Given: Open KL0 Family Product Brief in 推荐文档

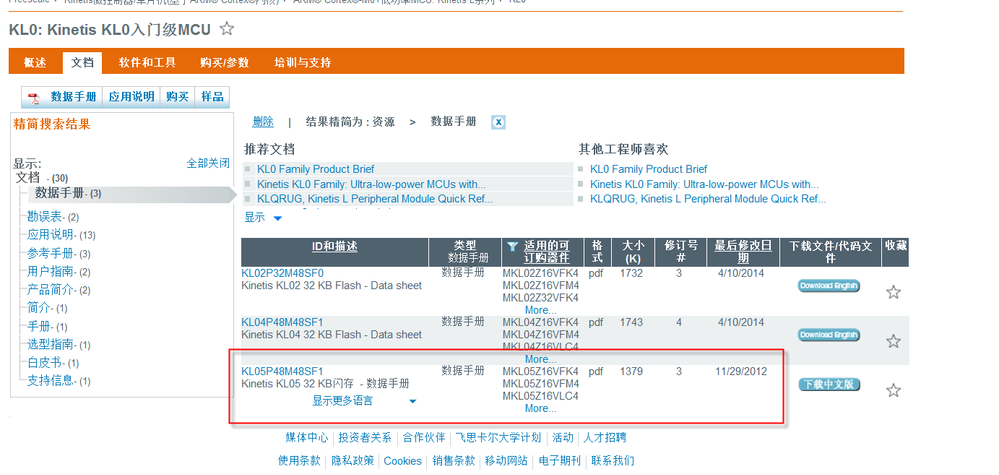Looking at the screenshot, I should 315,169.
